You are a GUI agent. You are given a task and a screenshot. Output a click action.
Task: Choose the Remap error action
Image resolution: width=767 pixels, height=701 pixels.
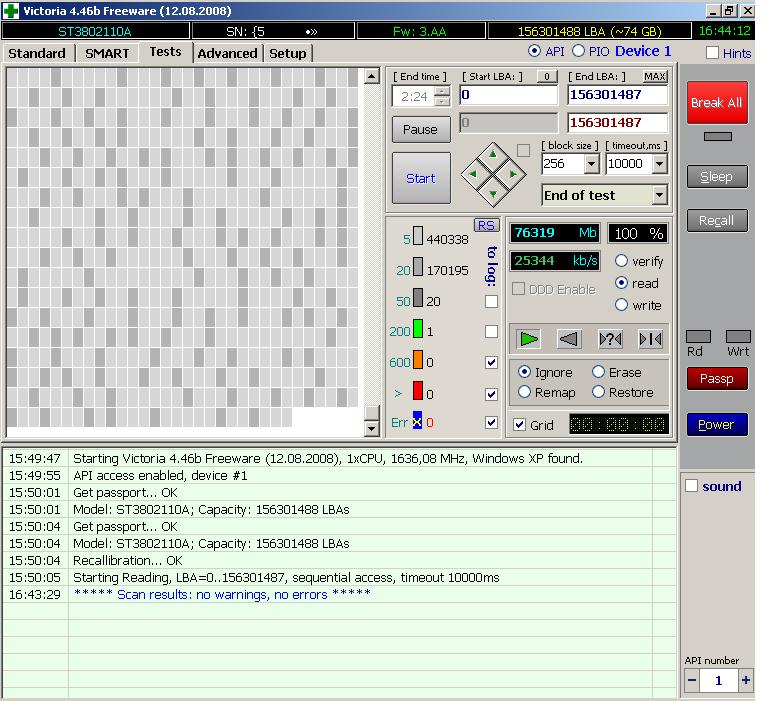524,392
